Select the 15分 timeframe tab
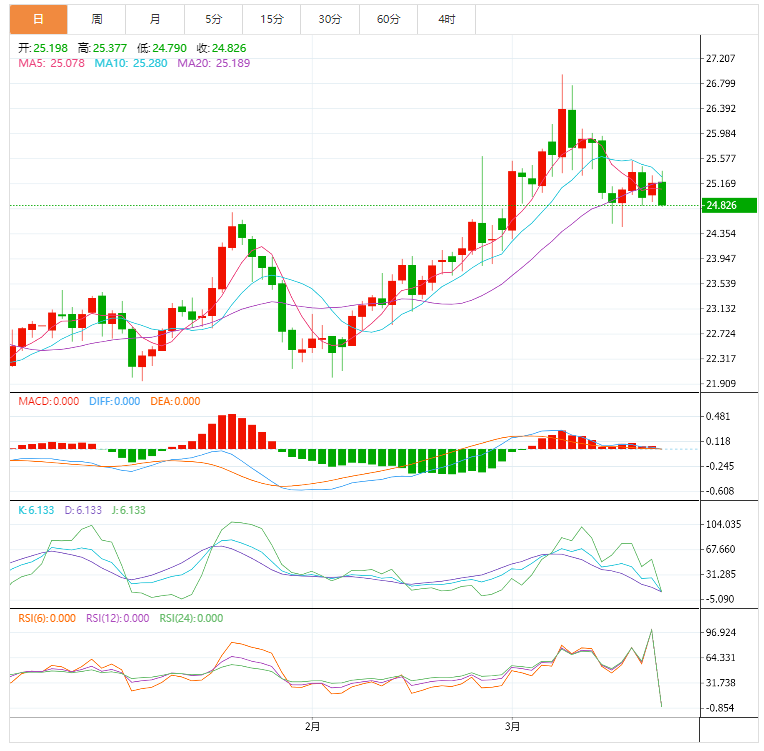This screenshot has width=764, height=751. (x=271, y=19)
